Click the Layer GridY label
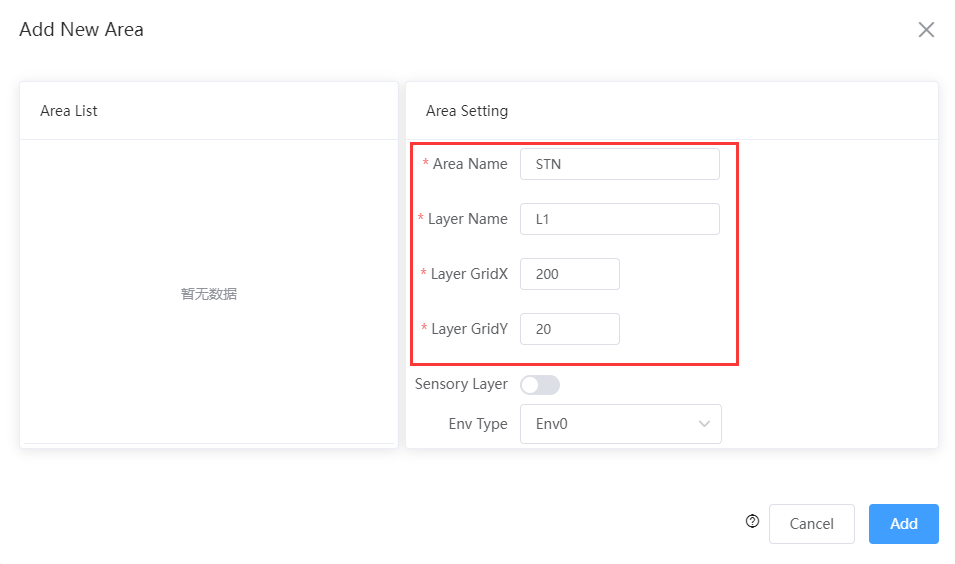The image size is (955, 564). click(x=469, y=329)
